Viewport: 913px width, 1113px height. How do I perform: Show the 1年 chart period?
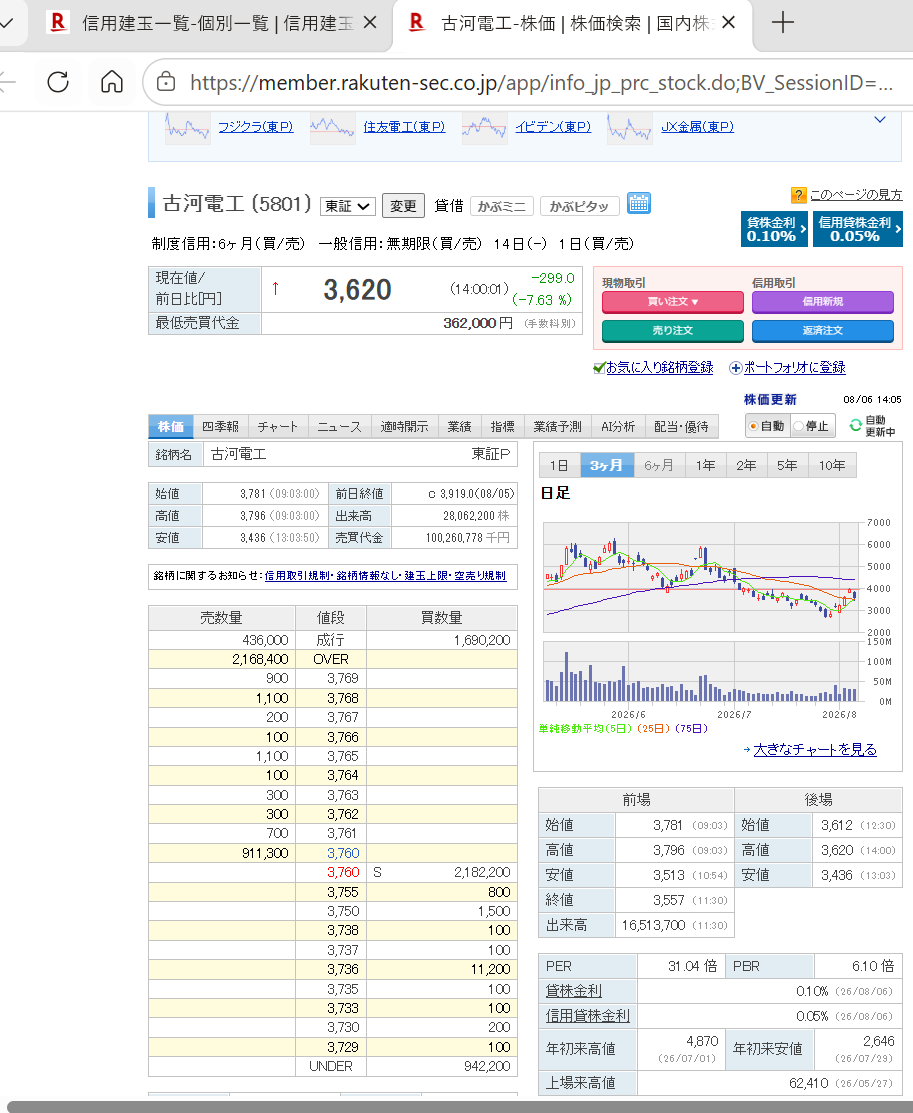[705, 466]
